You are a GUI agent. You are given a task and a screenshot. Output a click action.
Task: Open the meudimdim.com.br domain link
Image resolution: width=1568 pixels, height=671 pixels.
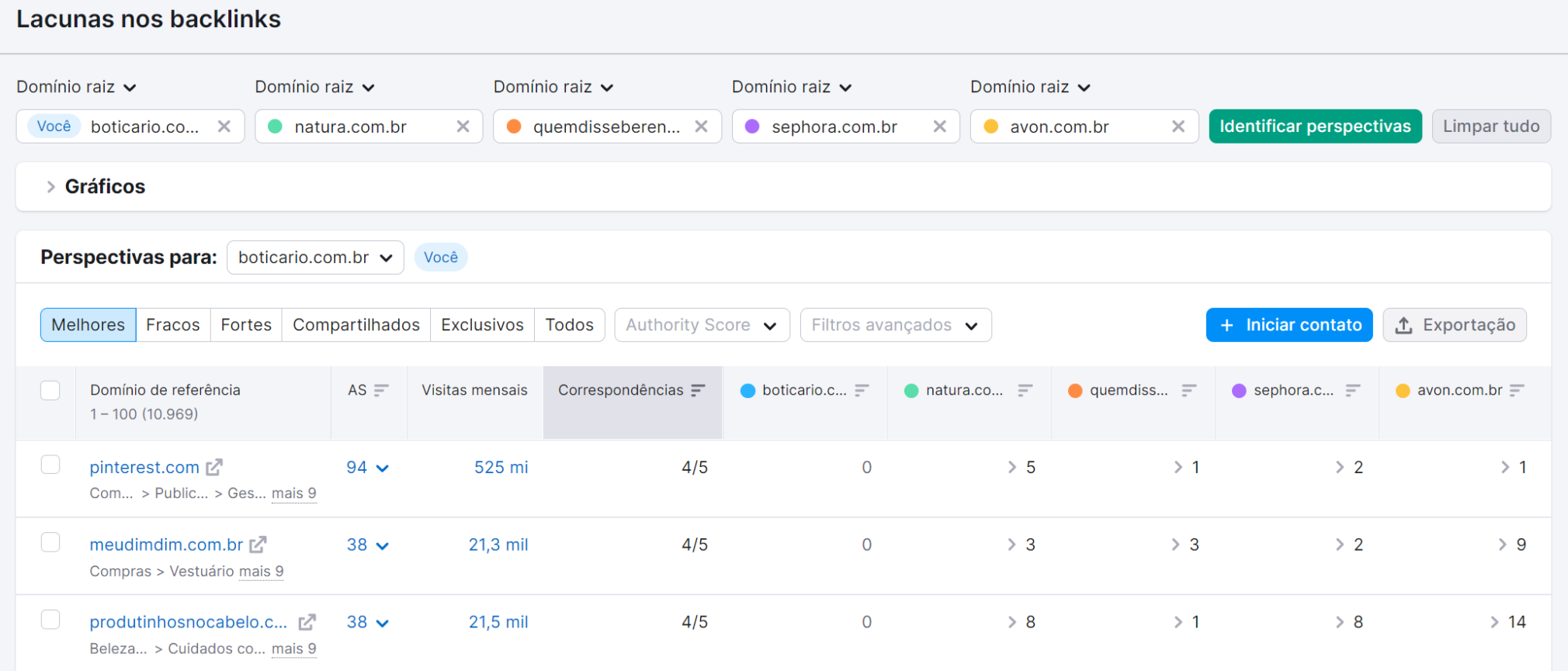tap(166, 545)
